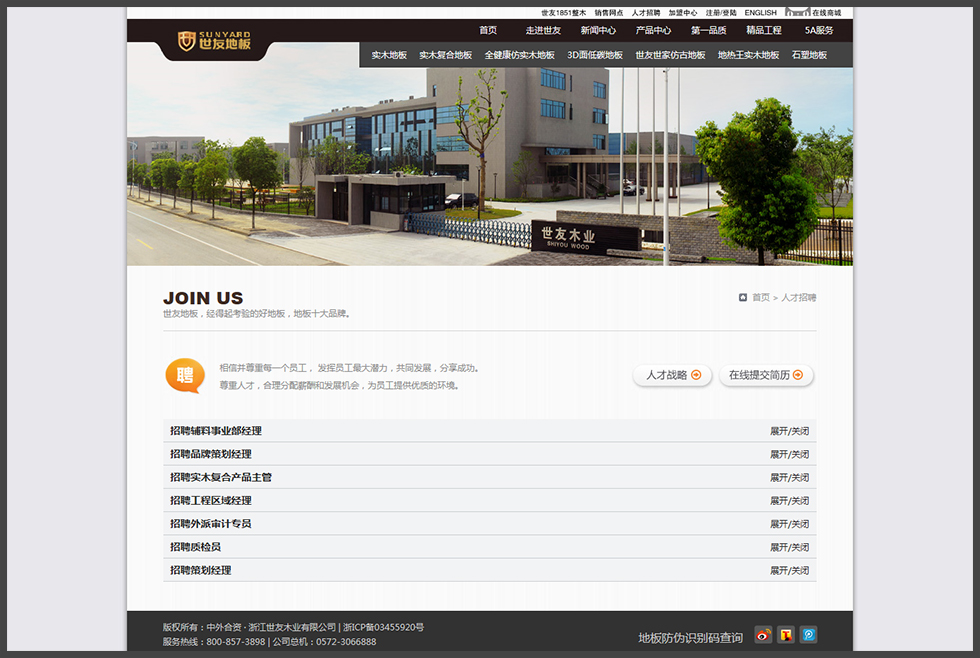Go to 走进世友 in main navigation

pyautogui.click(x=543, y=30)
